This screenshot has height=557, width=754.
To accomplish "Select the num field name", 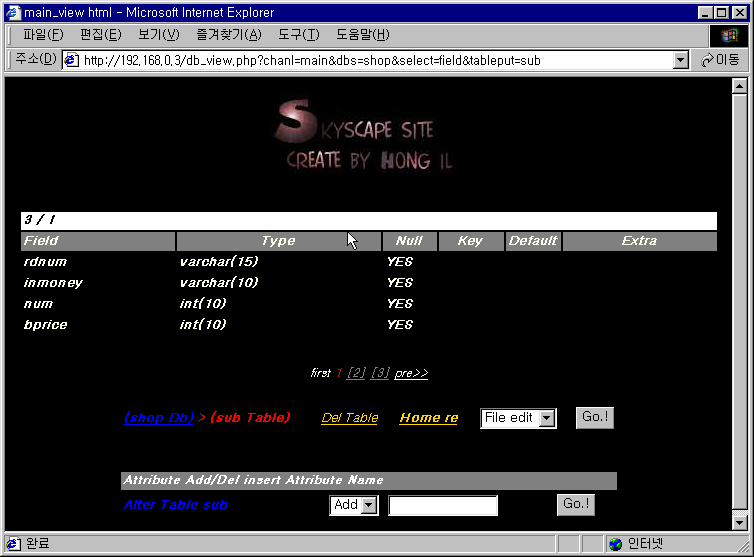I will pyautogui.click(x=38, y=304).
